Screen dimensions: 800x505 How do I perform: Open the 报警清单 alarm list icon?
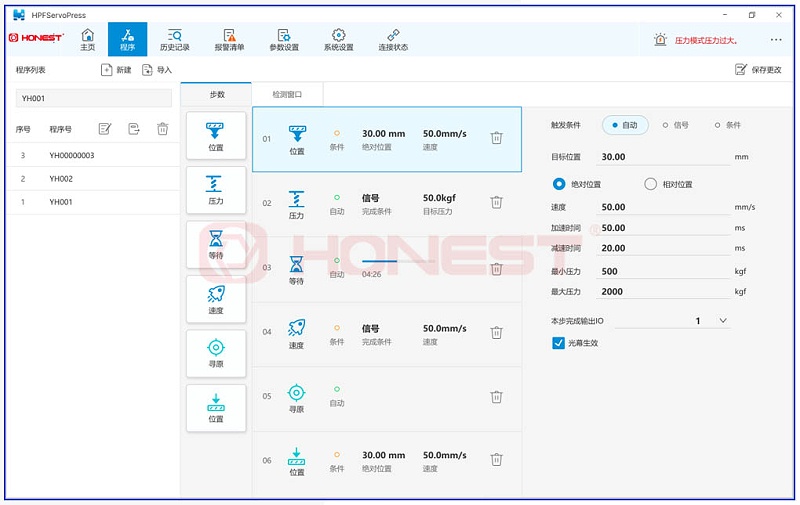tap(229, 39)
